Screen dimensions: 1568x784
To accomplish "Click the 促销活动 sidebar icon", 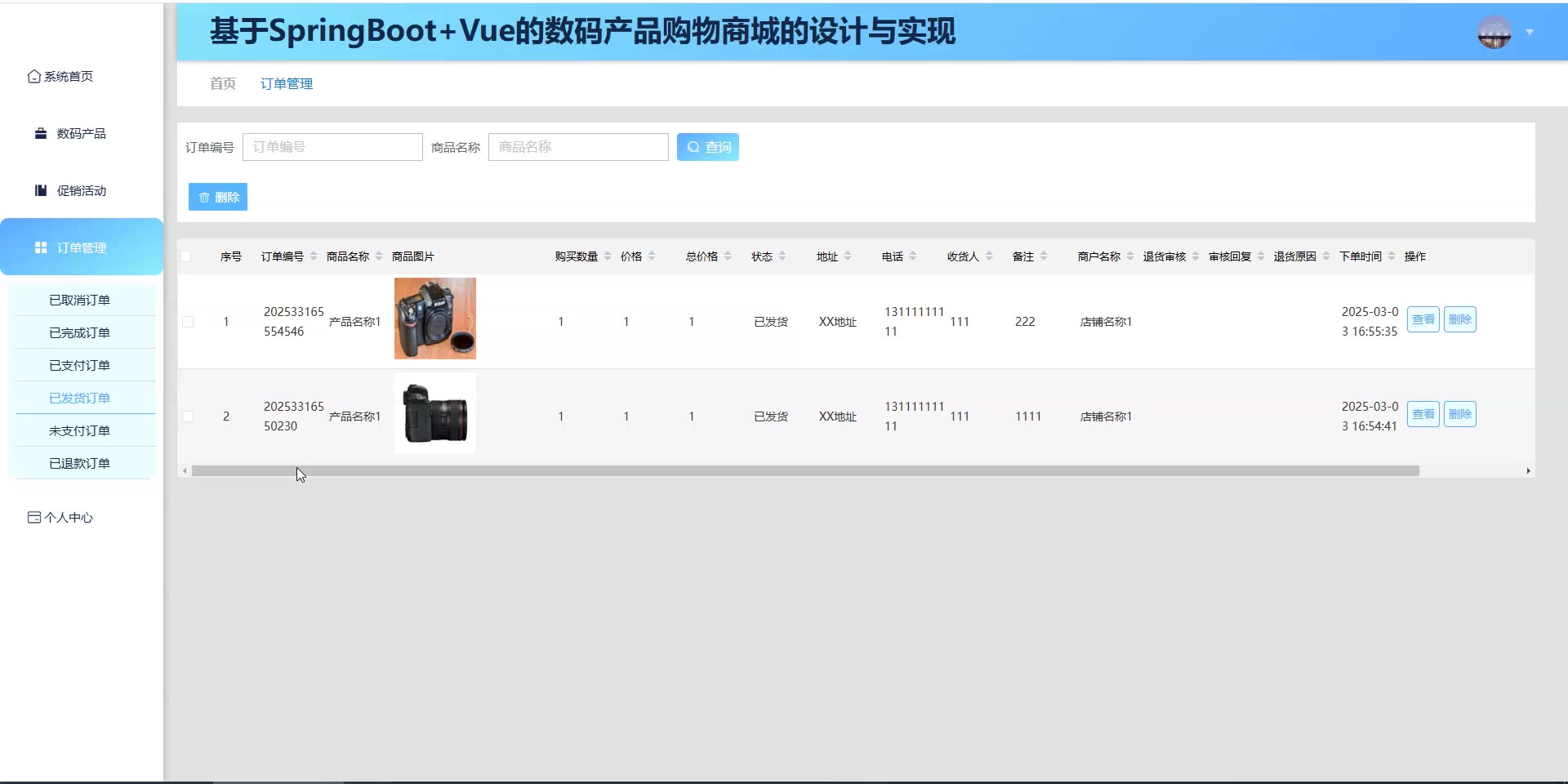I will 41,191.
